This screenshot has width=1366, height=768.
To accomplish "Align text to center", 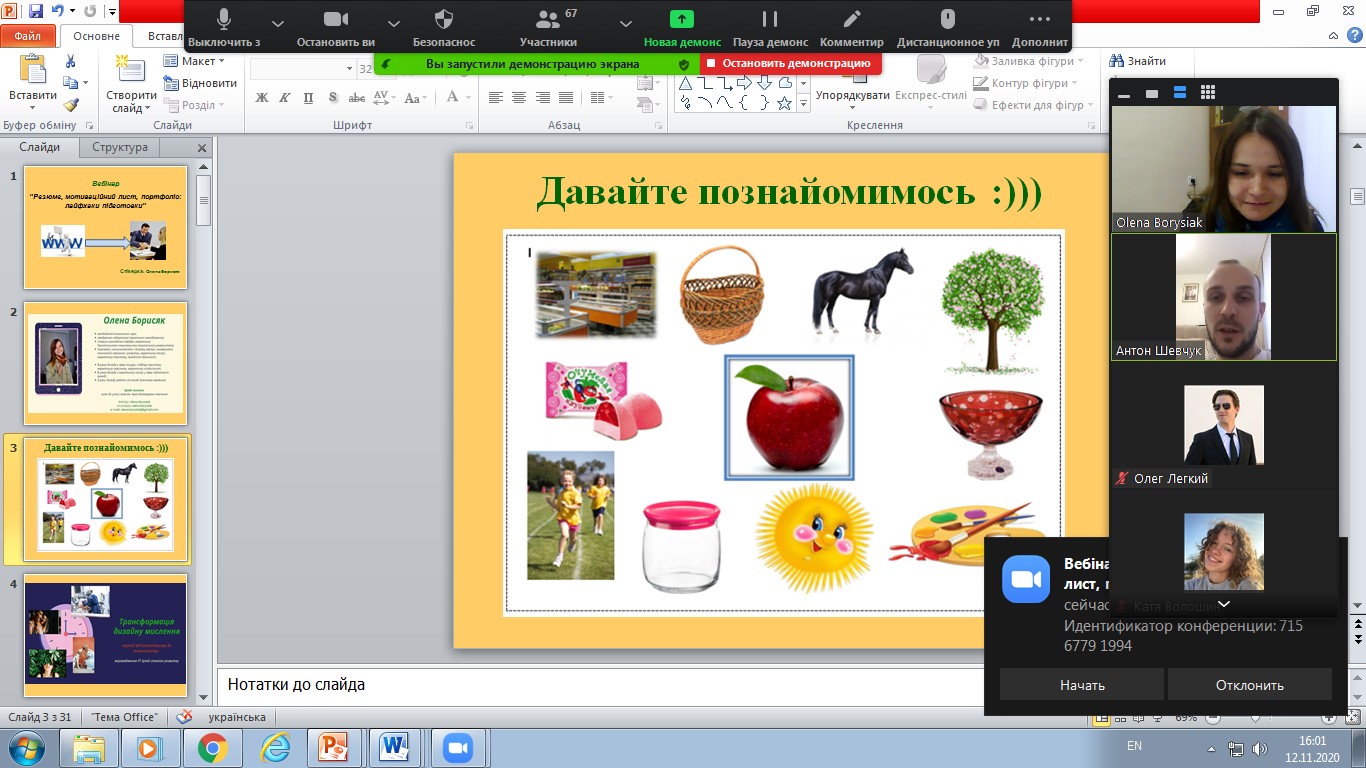I will (x=518, y=97).
